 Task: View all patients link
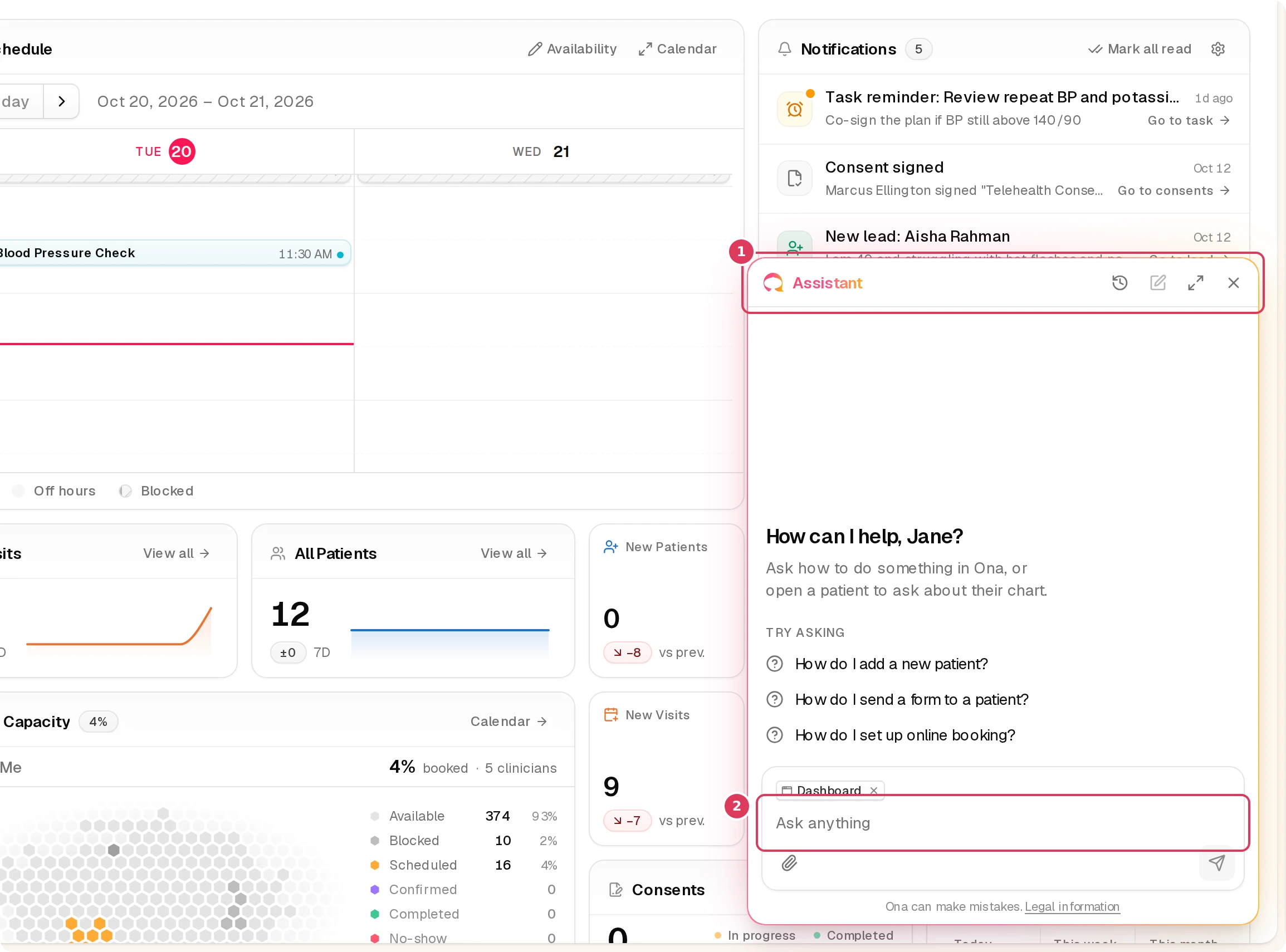pyautogui.click(x=514, y=553)
